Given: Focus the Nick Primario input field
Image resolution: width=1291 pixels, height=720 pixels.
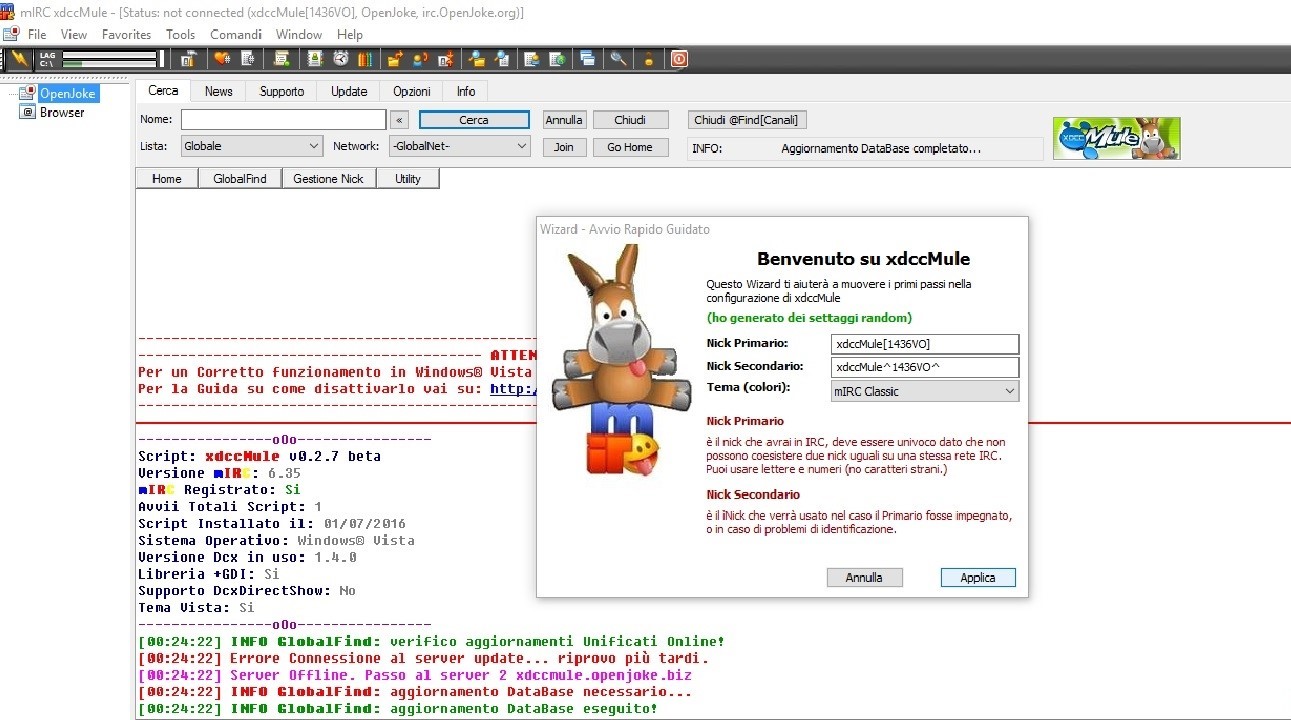Looking at the screenshot, I should pos(925,344).
